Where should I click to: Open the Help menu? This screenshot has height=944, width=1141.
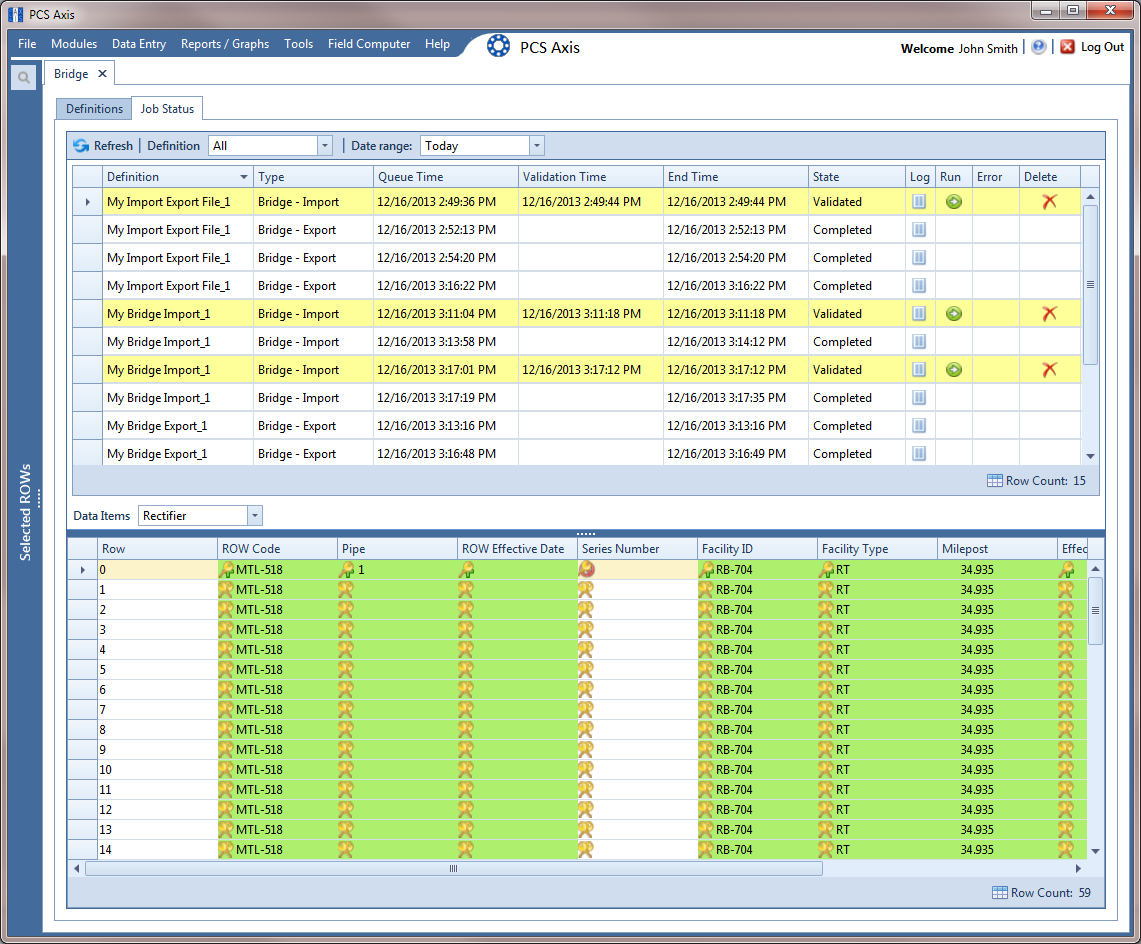(437, 44)
